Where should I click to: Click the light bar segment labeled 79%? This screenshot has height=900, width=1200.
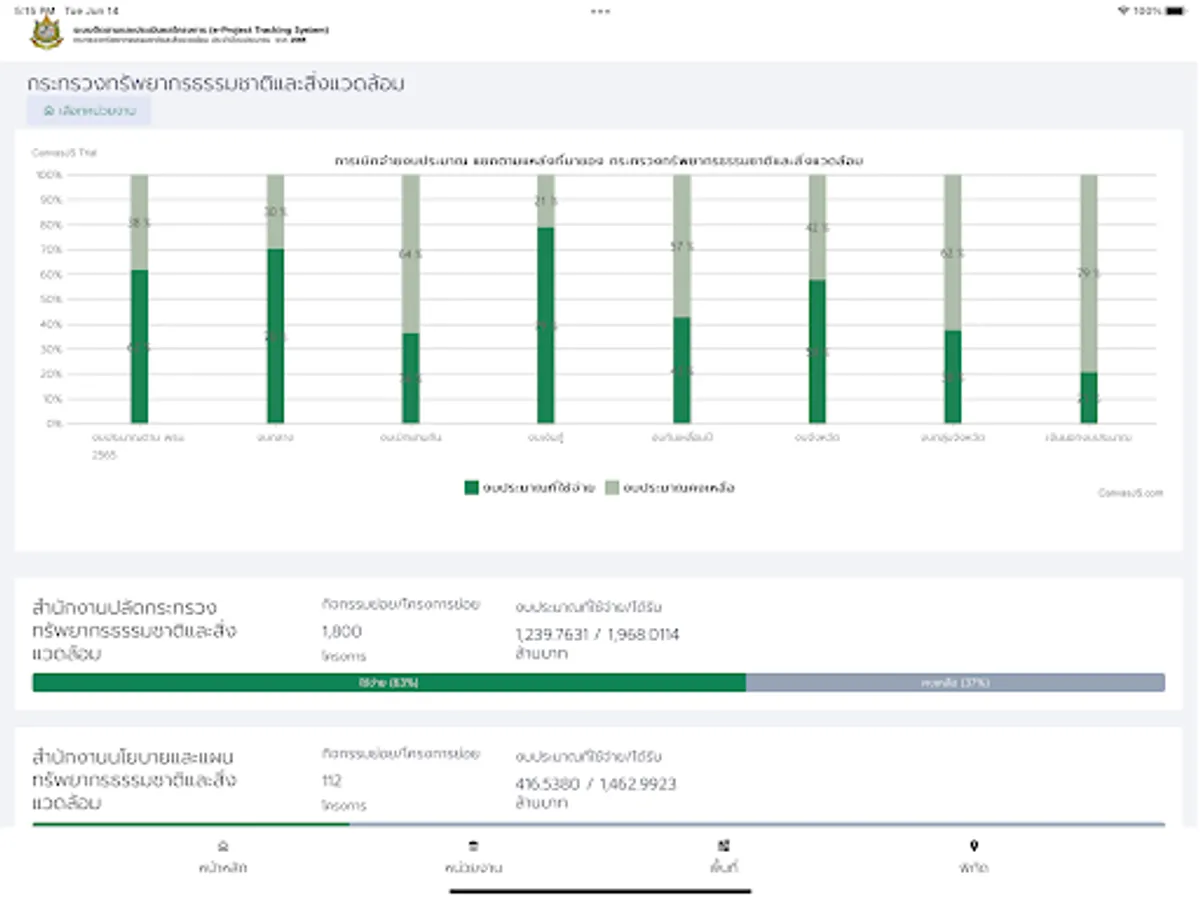tap(1089, 273)
